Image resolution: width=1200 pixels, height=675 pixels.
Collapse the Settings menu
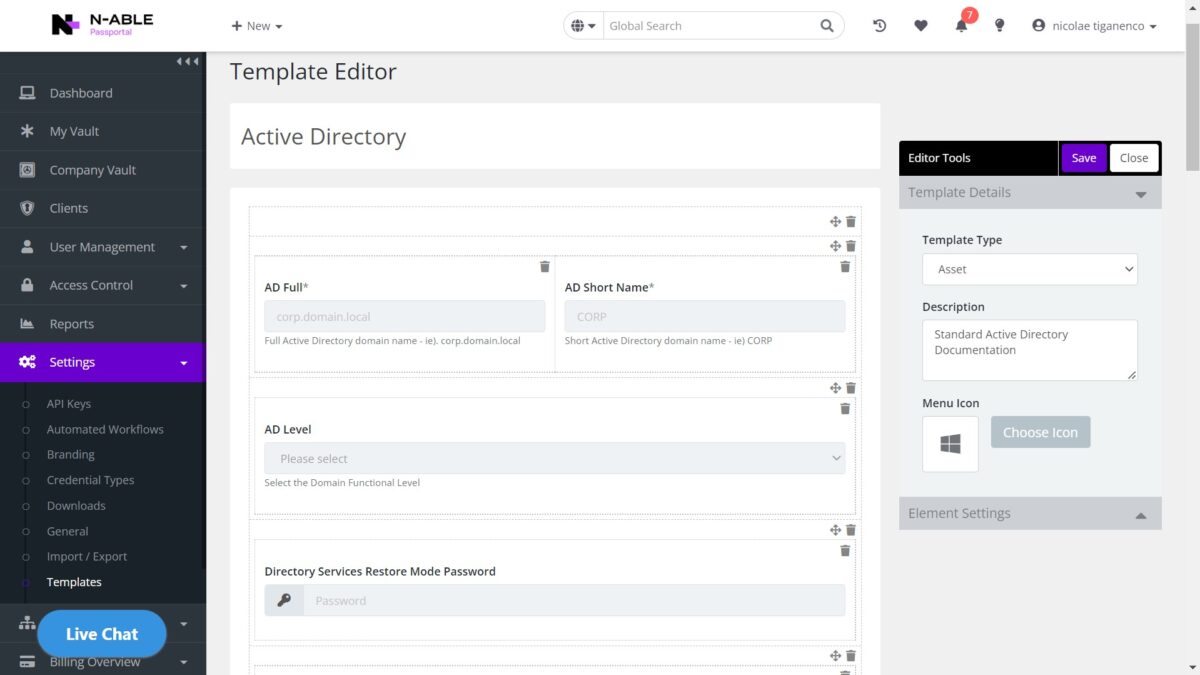coord(102,362)
